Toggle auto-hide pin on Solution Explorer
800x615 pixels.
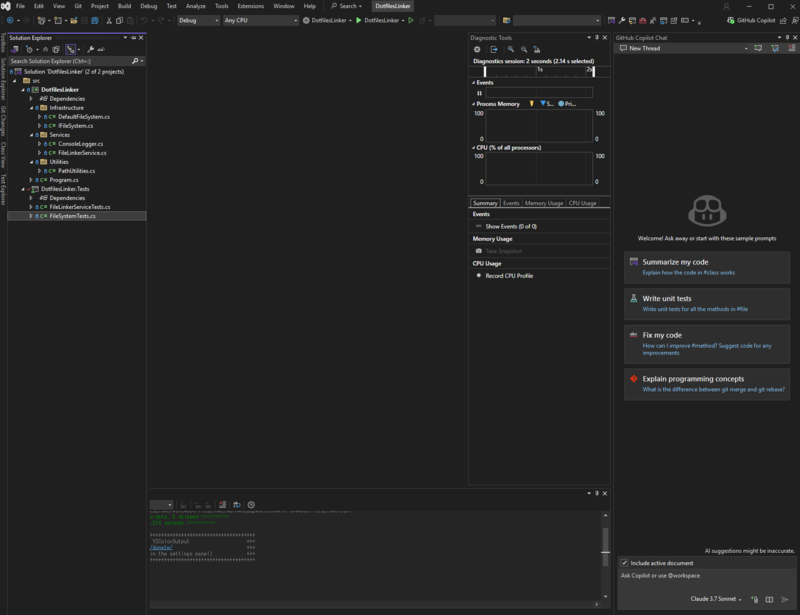coord(134,38)
